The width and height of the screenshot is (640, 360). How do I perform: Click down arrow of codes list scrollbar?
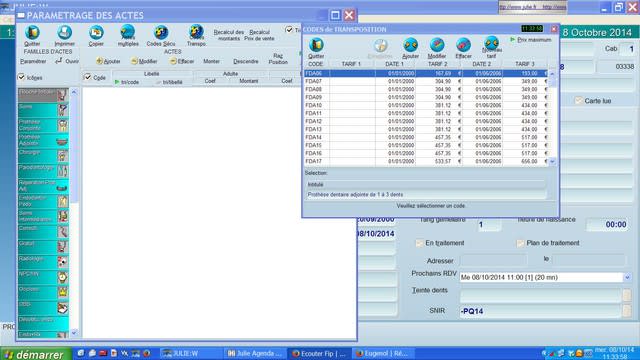pyautogui.click(x=552, y=162)
